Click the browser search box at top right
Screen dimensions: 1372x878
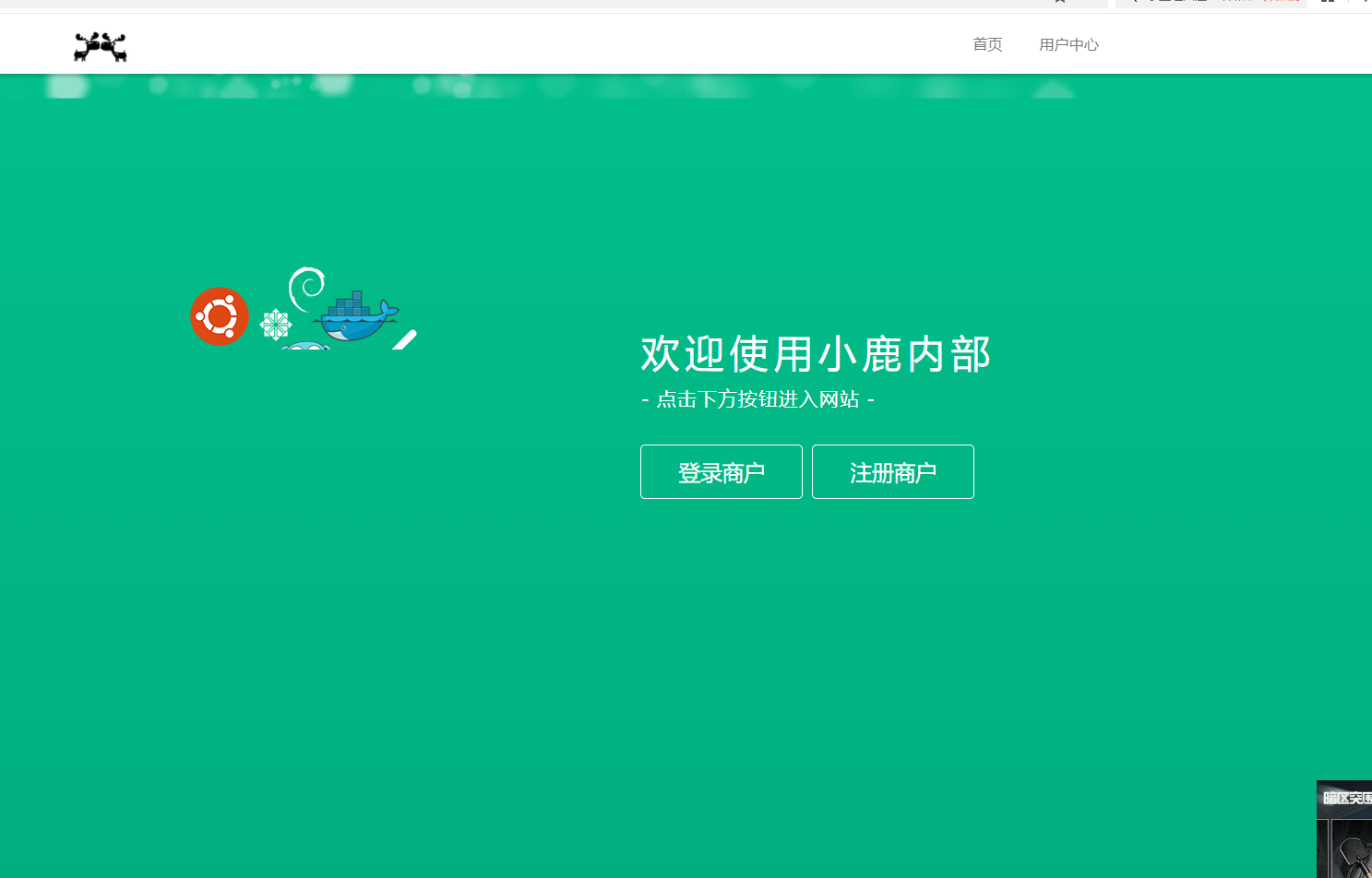(x=1211, y=2)
